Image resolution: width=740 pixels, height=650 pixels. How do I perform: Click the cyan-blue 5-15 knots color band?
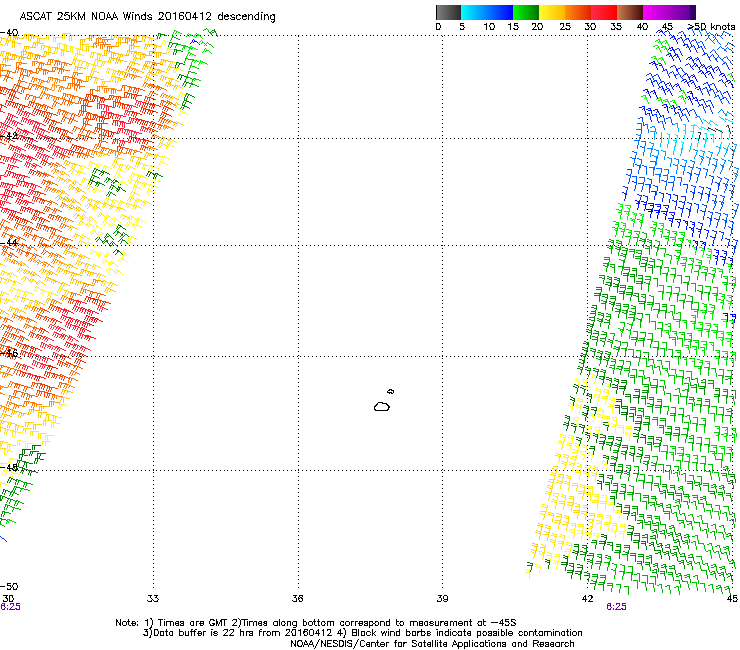[x=487, y=12]
